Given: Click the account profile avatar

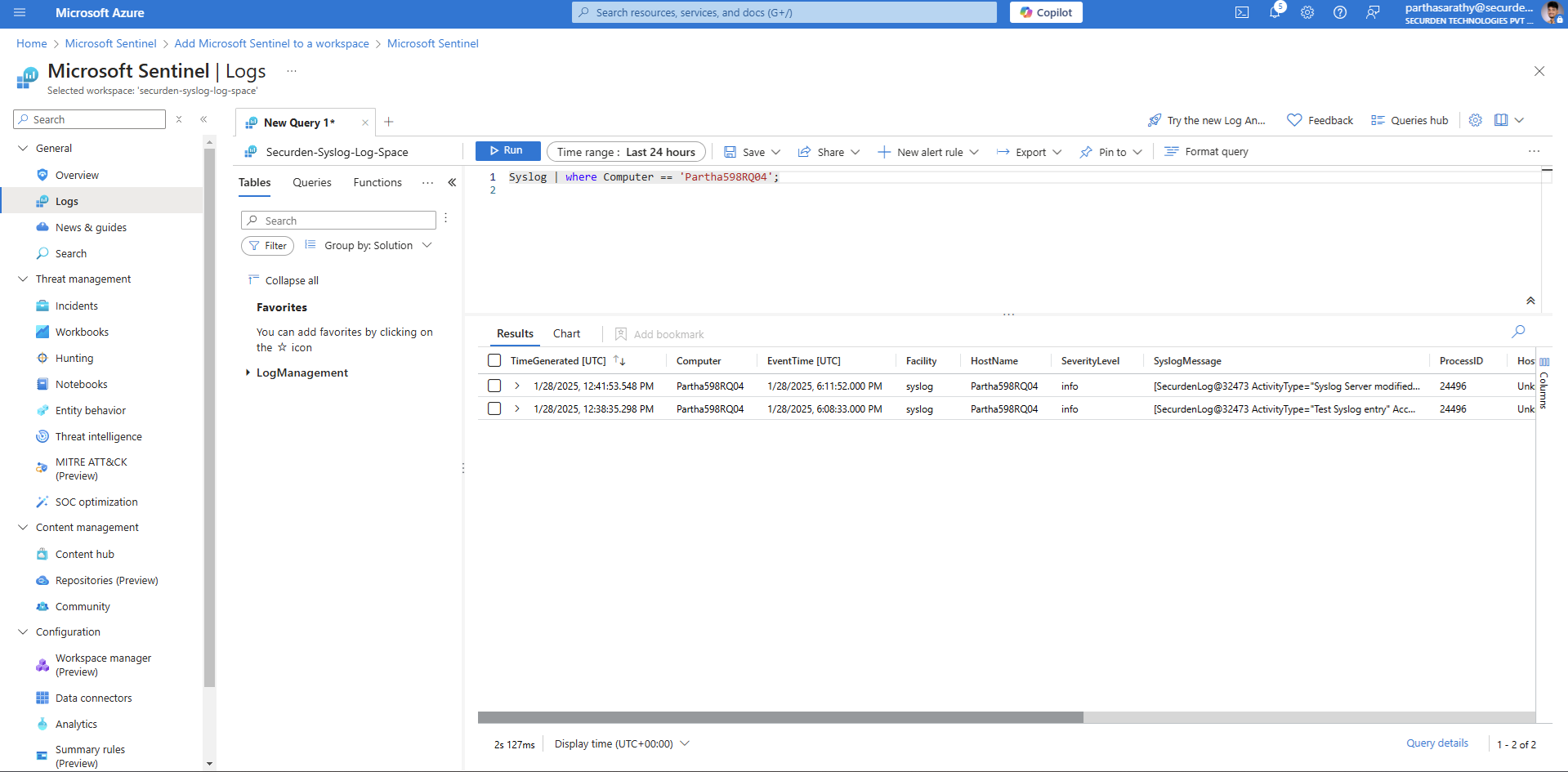Looking at the screenshot, I should pyautogui.click(x=1552, y=12).
